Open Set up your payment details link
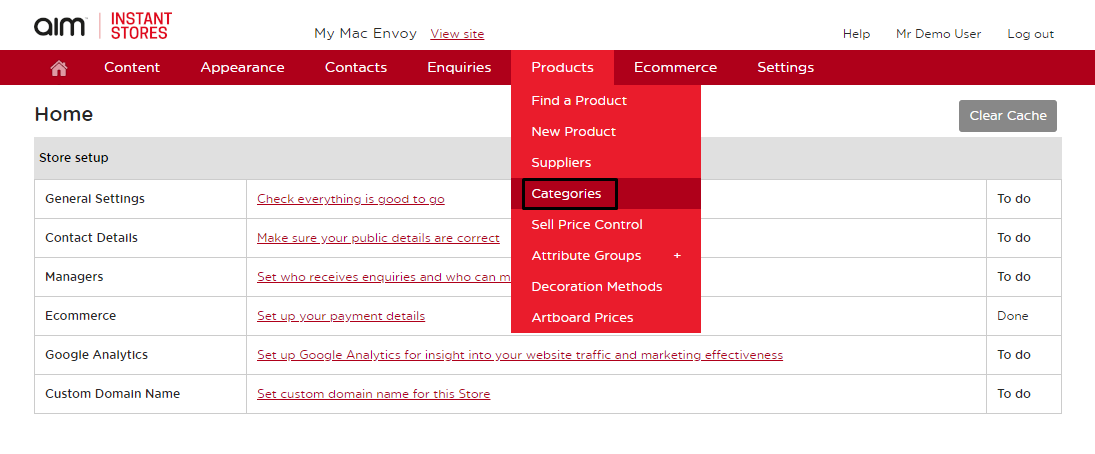Viewport: 1095px width, 454px height. (x=341, y=316)
